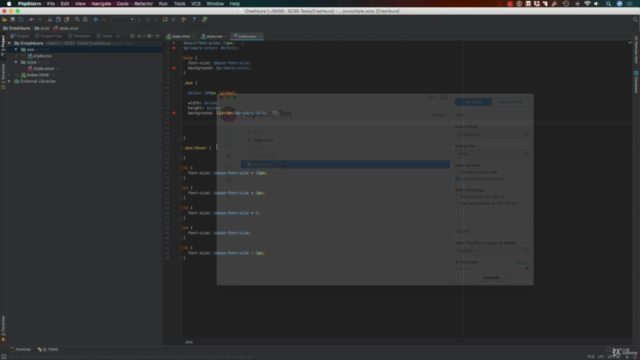Image resolution: width=640 pixels, height=360 pixels.
Task: Open macOS Spotlight search icon
Action: 608,4
